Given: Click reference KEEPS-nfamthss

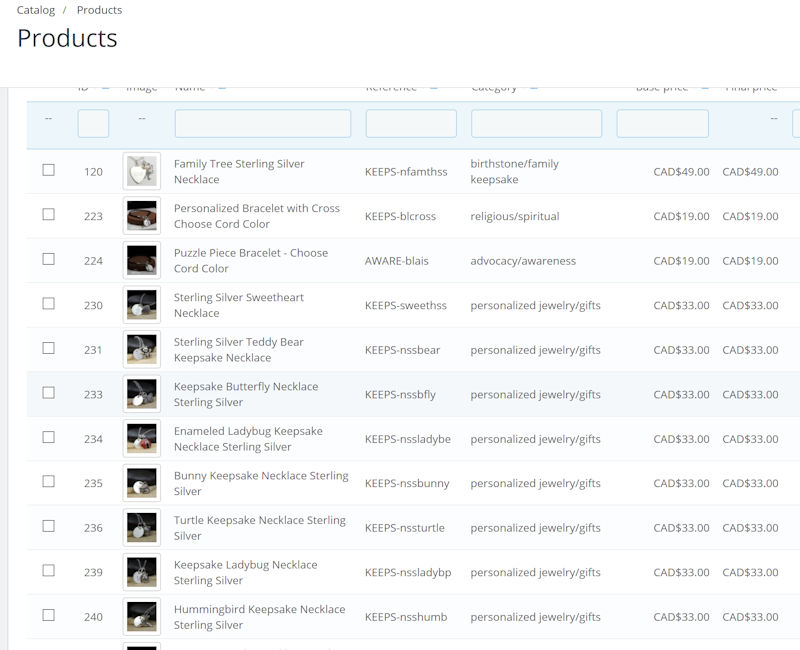Looking at the screenshot, I should [x=406, y=172].
